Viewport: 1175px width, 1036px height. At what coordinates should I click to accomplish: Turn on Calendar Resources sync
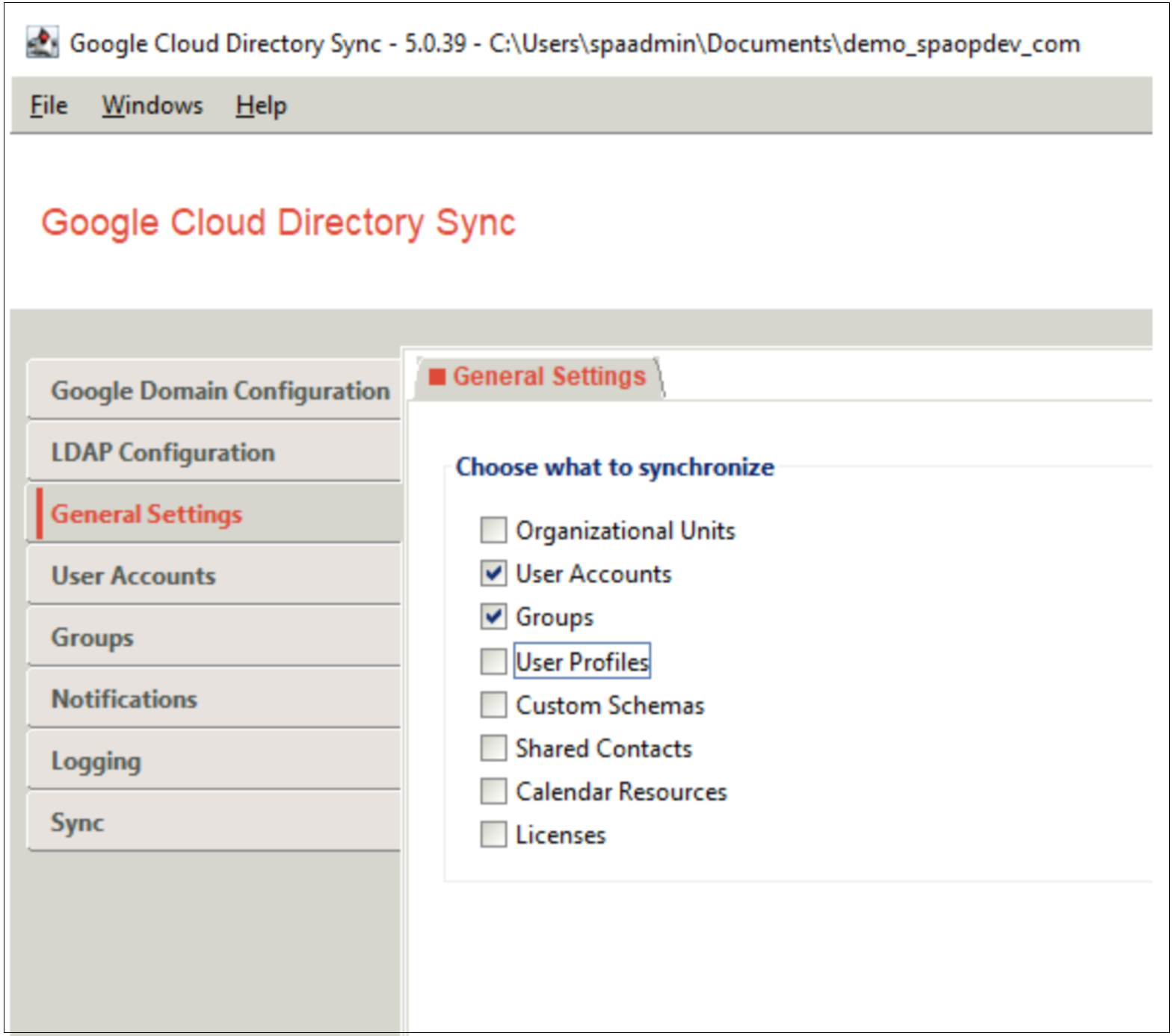click(493, 791)
